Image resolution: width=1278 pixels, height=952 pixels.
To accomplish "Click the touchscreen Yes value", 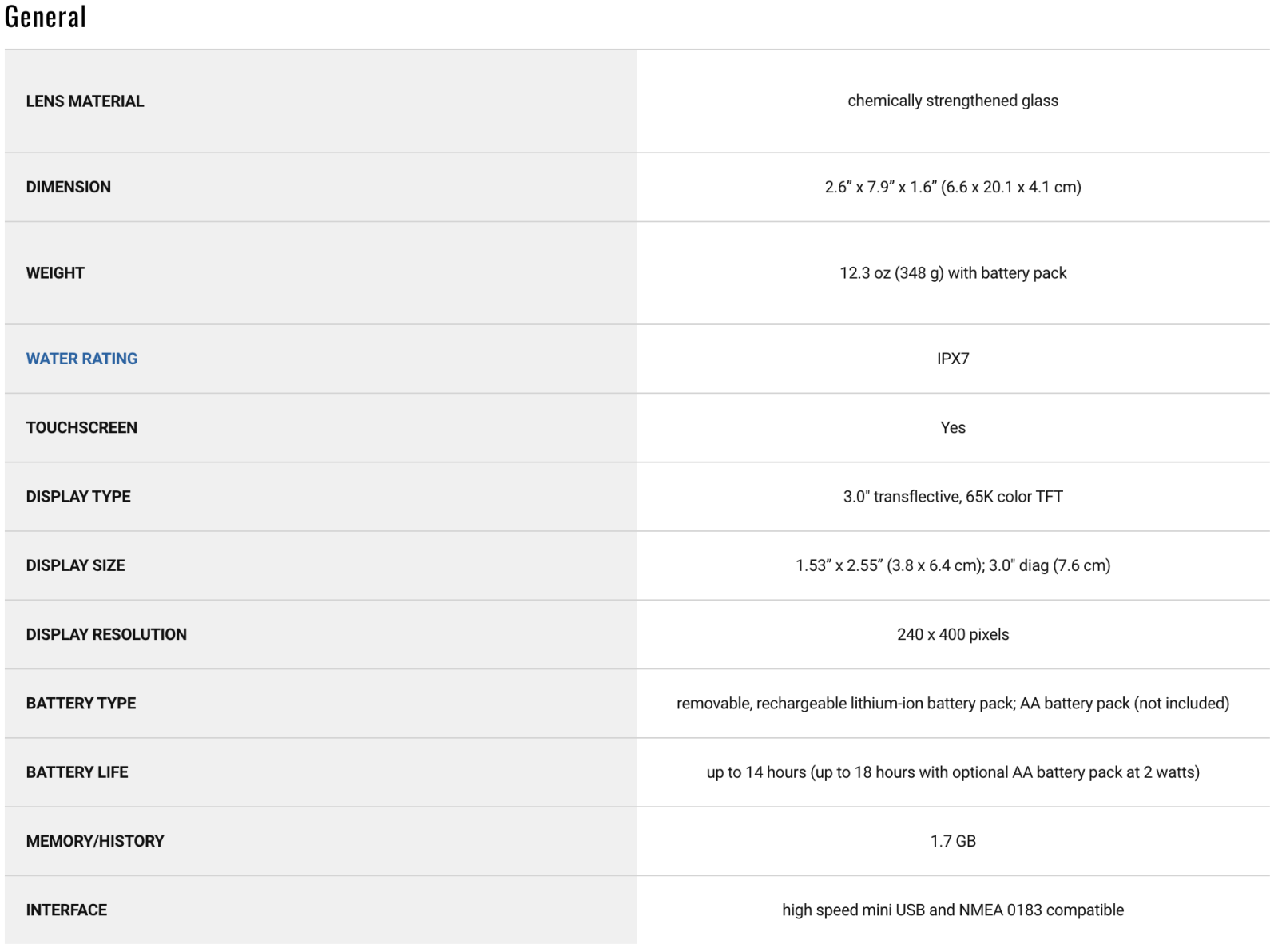I will coord(953,427).
